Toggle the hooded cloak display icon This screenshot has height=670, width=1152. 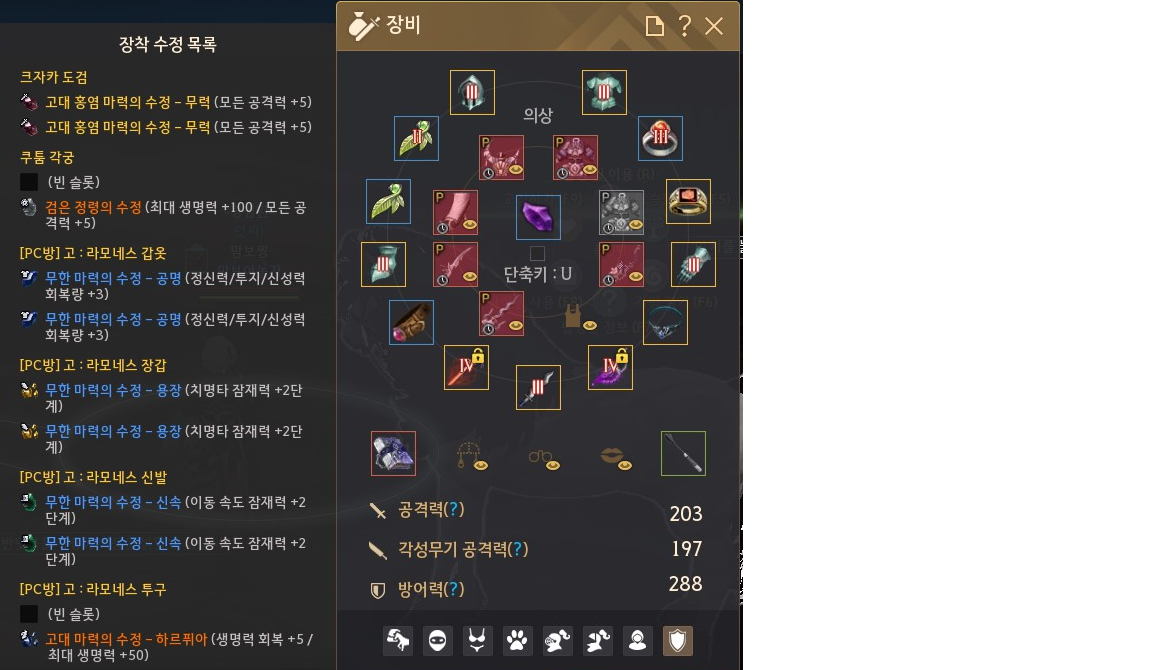638,641
